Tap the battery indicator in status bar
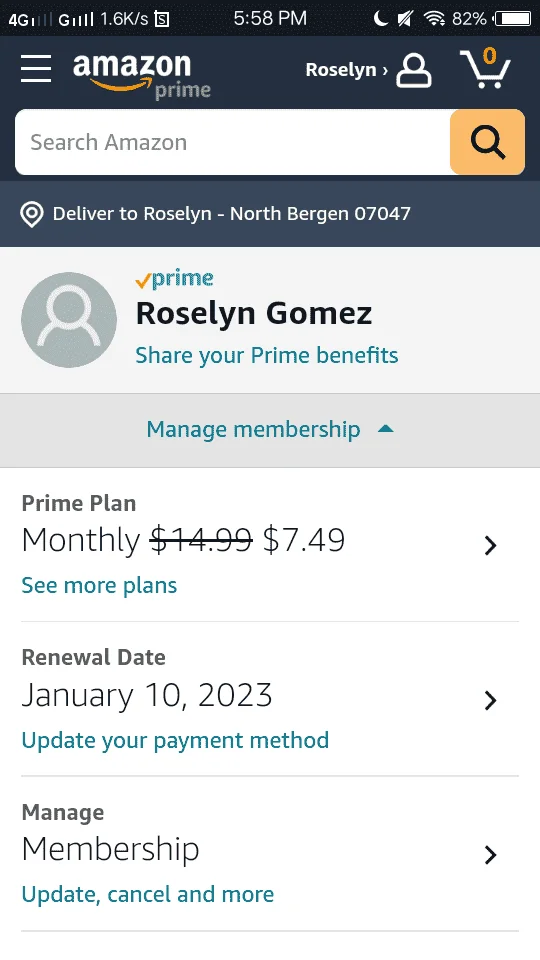Viewport: 540px width, 960px height. (x=512, y=18)
